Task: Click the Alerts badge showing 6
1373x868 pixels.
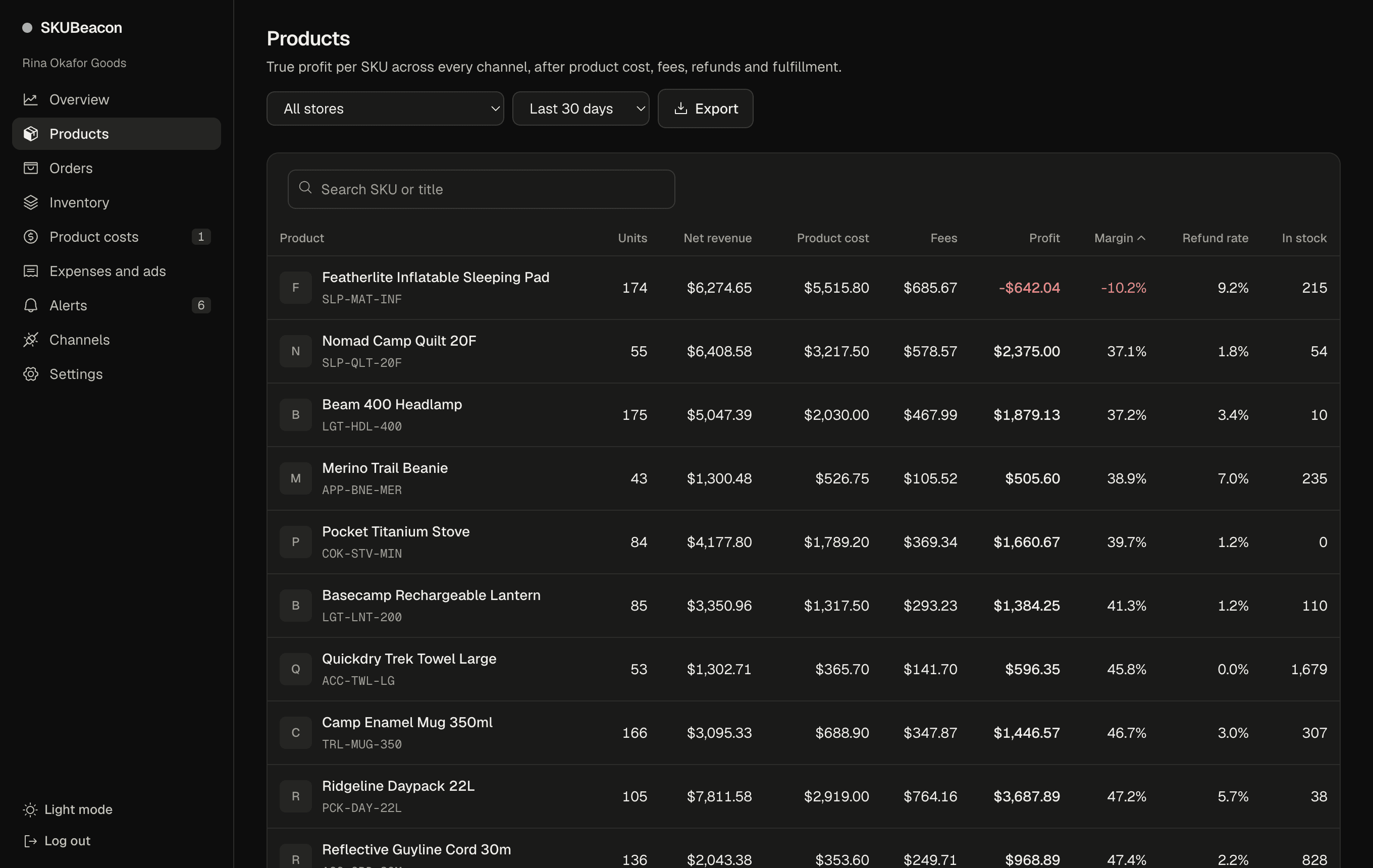Action: (201, 305)
